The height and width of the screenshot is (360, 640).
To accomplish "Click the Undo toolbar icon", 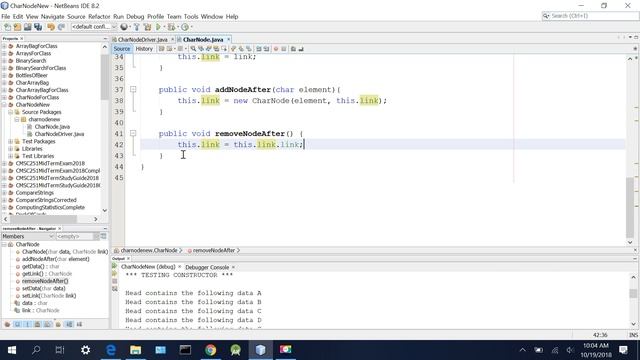I will 51,27.
